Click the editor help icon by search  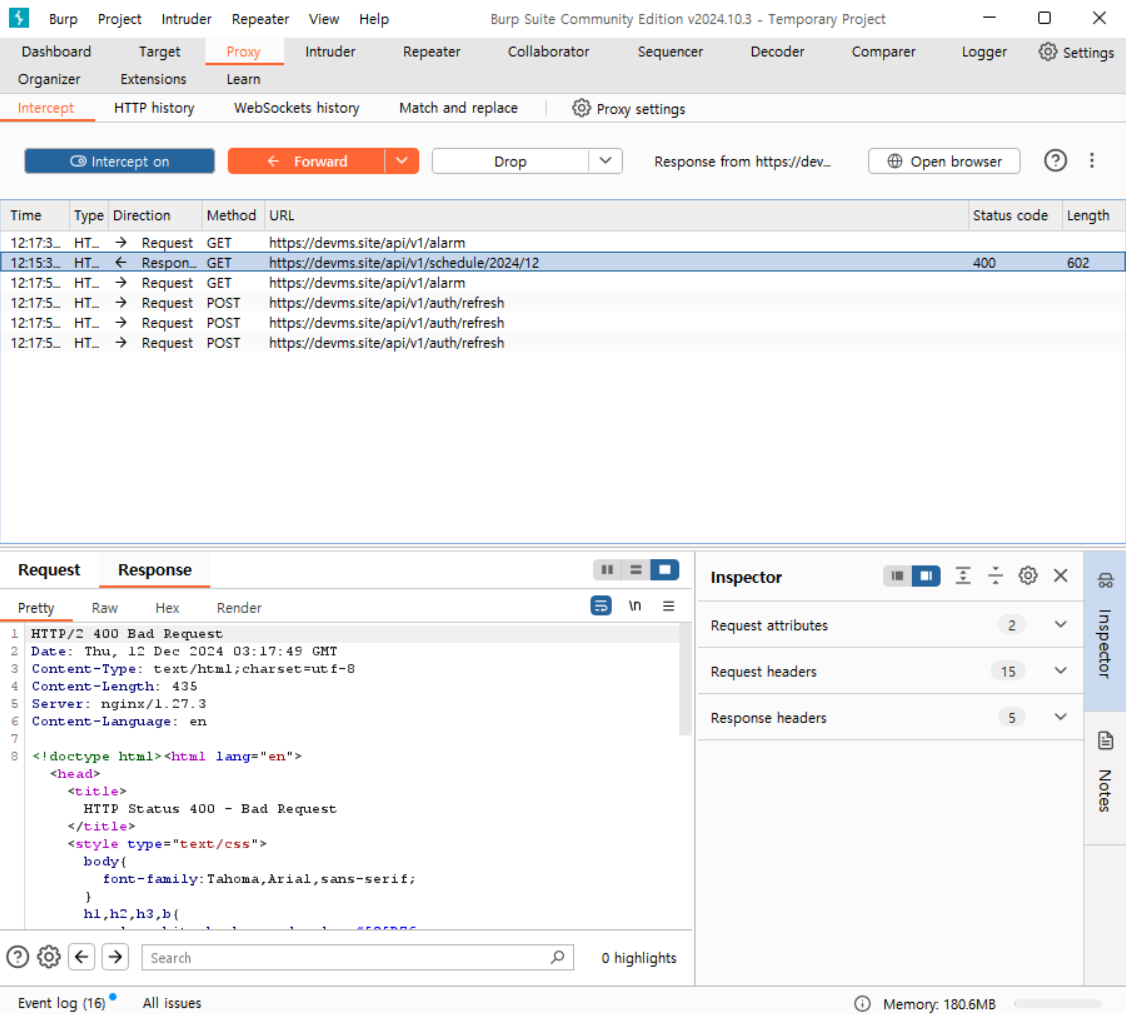pos(18,957)
